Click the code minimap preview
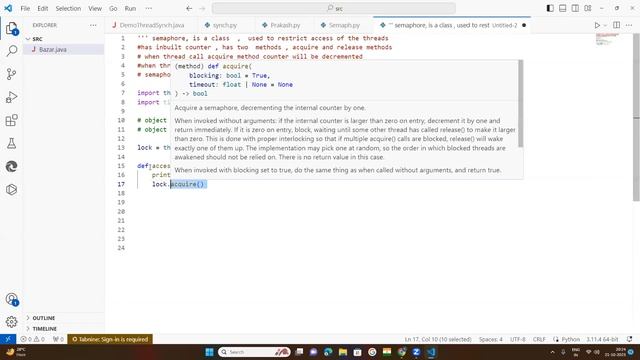 [x=607, y=39]
